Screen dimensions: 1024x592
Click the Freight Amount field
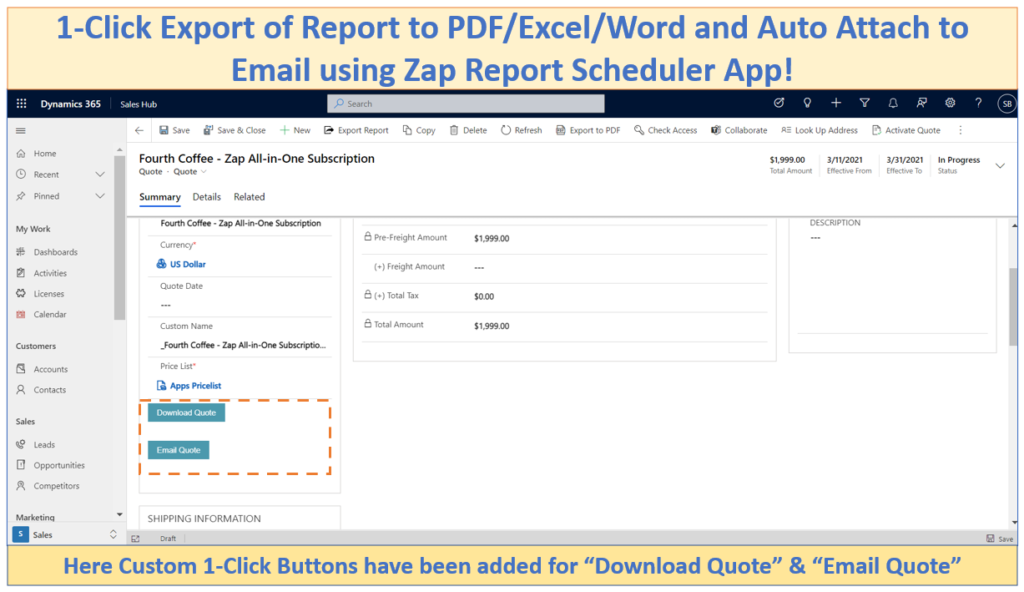tap(619, 267)
